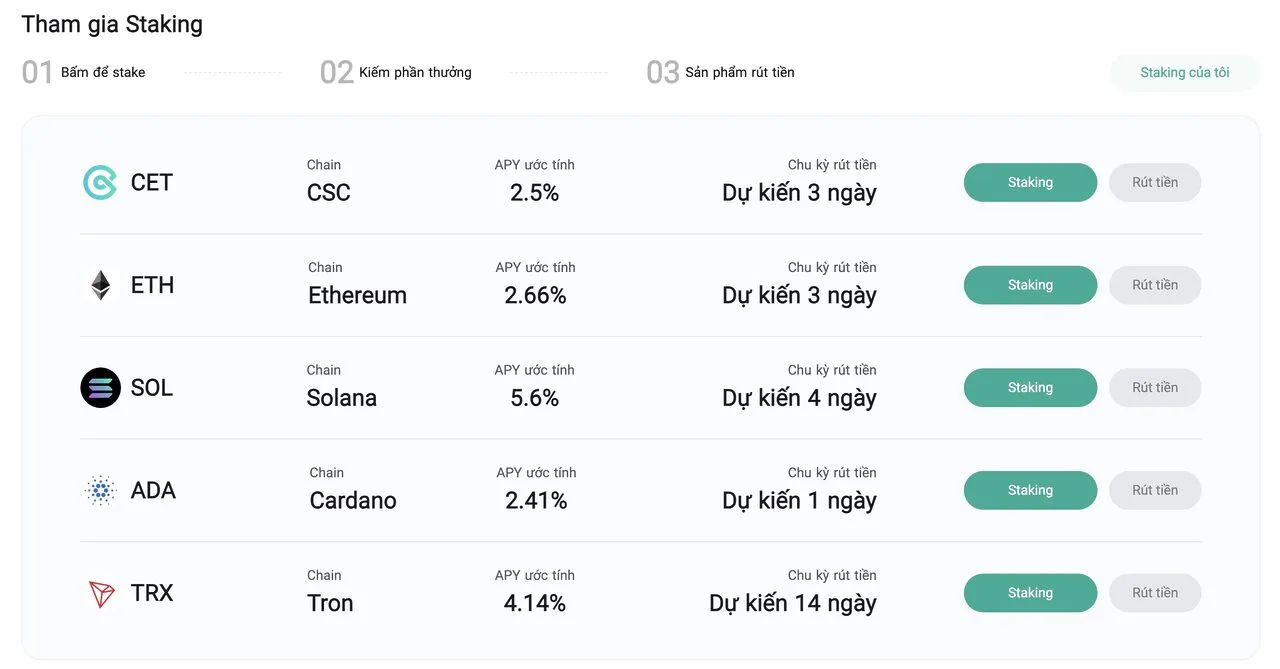Select 'Rút tiền' for ADA Cardano

[x=1154, y=491]
